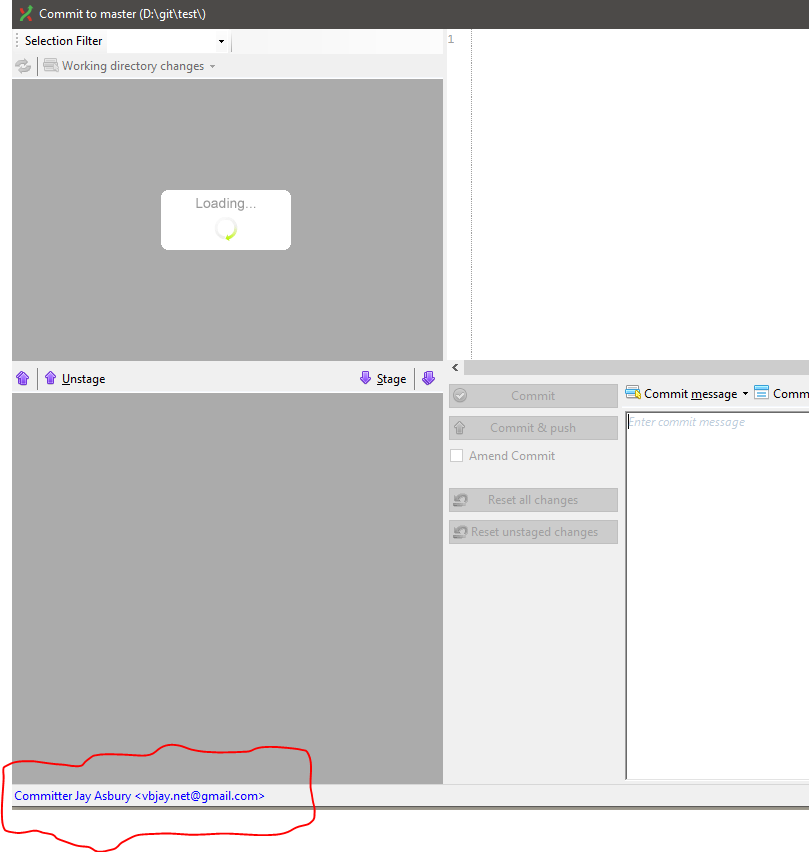
Task: Open the Selection Filter dropdown
Action: [x=220, y=41]
